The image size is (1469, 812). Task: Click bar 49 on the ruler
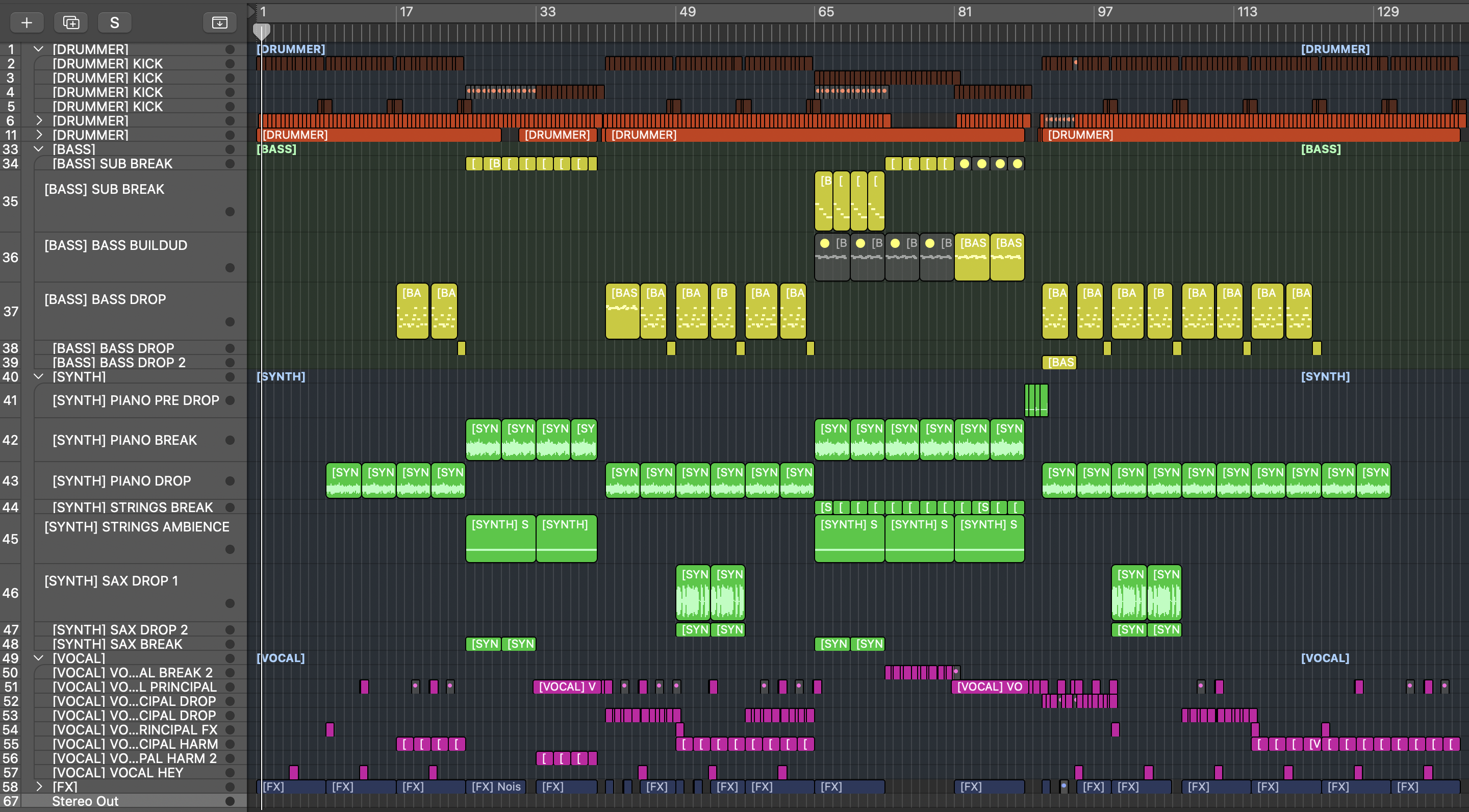coord(687,11)
